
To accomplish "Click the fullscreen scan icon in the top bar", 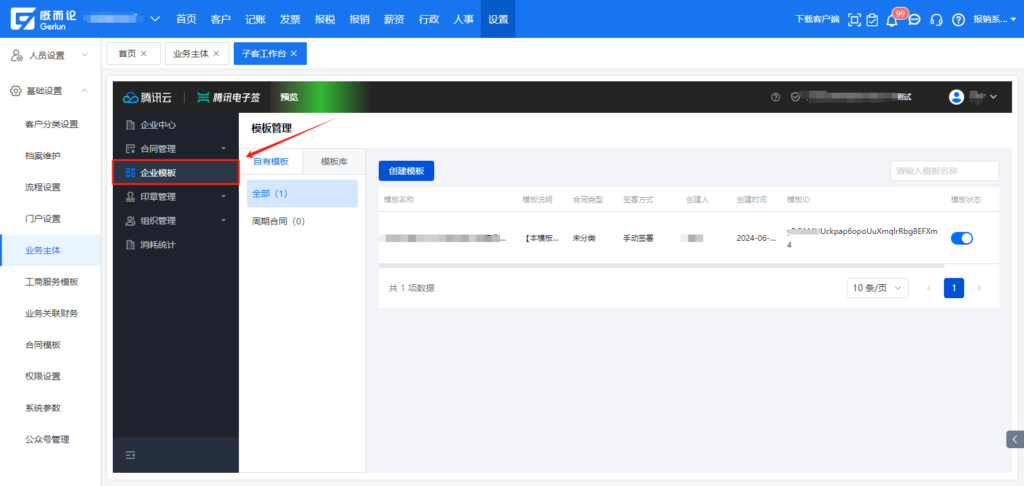I will coord(854,20).
